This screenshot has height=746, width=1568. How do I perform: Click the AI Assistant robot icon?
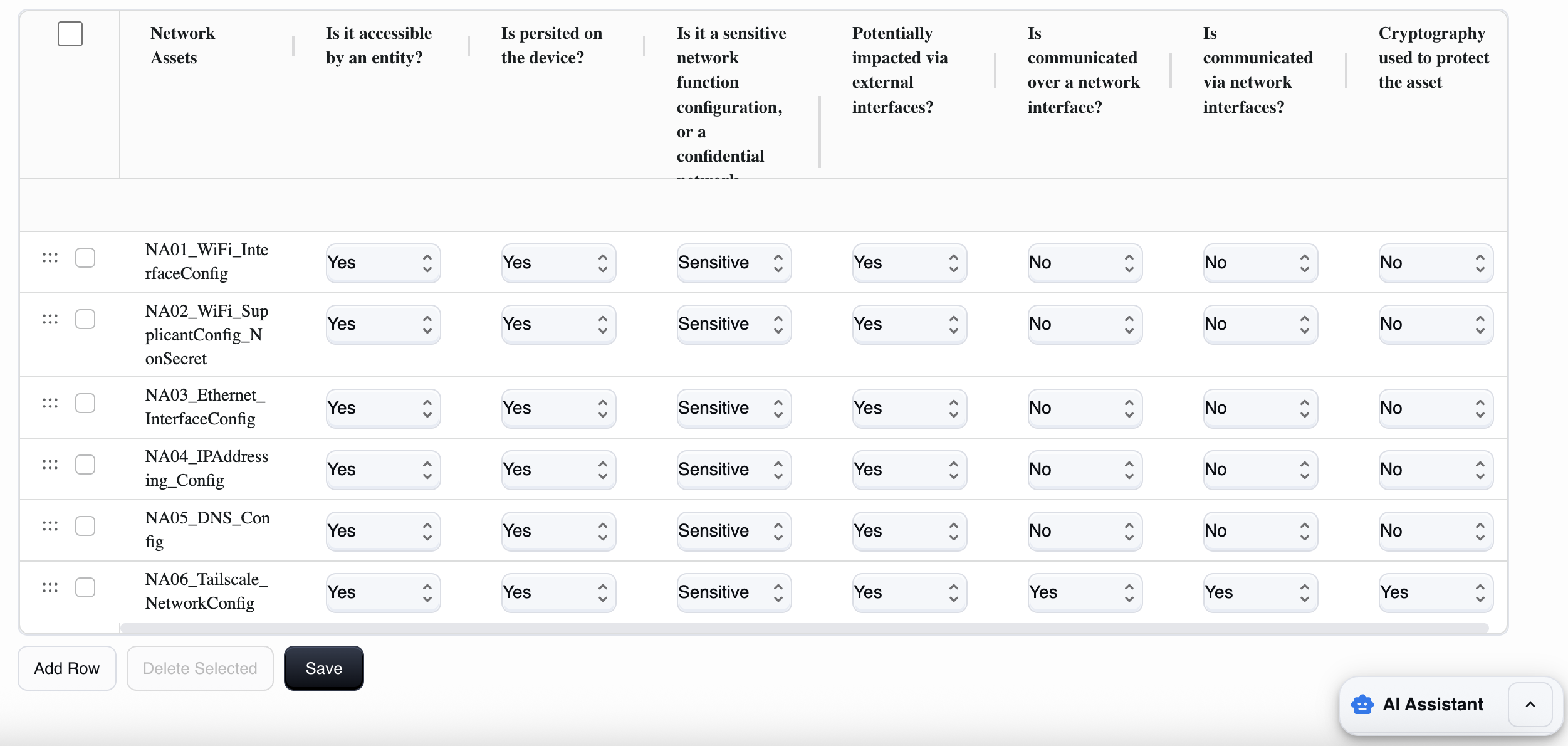pos(1361,704)
